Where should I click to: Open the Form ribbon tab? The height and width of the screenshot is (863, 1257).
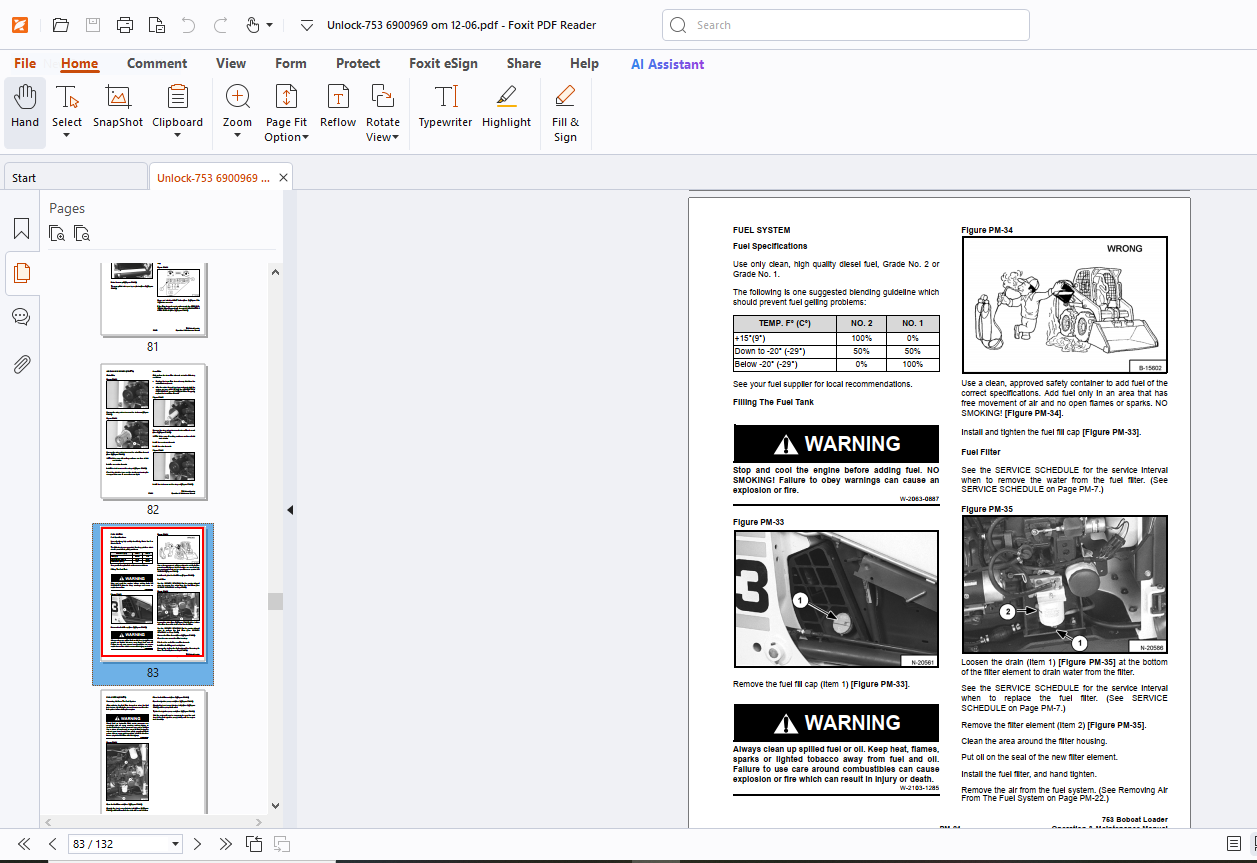[291, 63]
